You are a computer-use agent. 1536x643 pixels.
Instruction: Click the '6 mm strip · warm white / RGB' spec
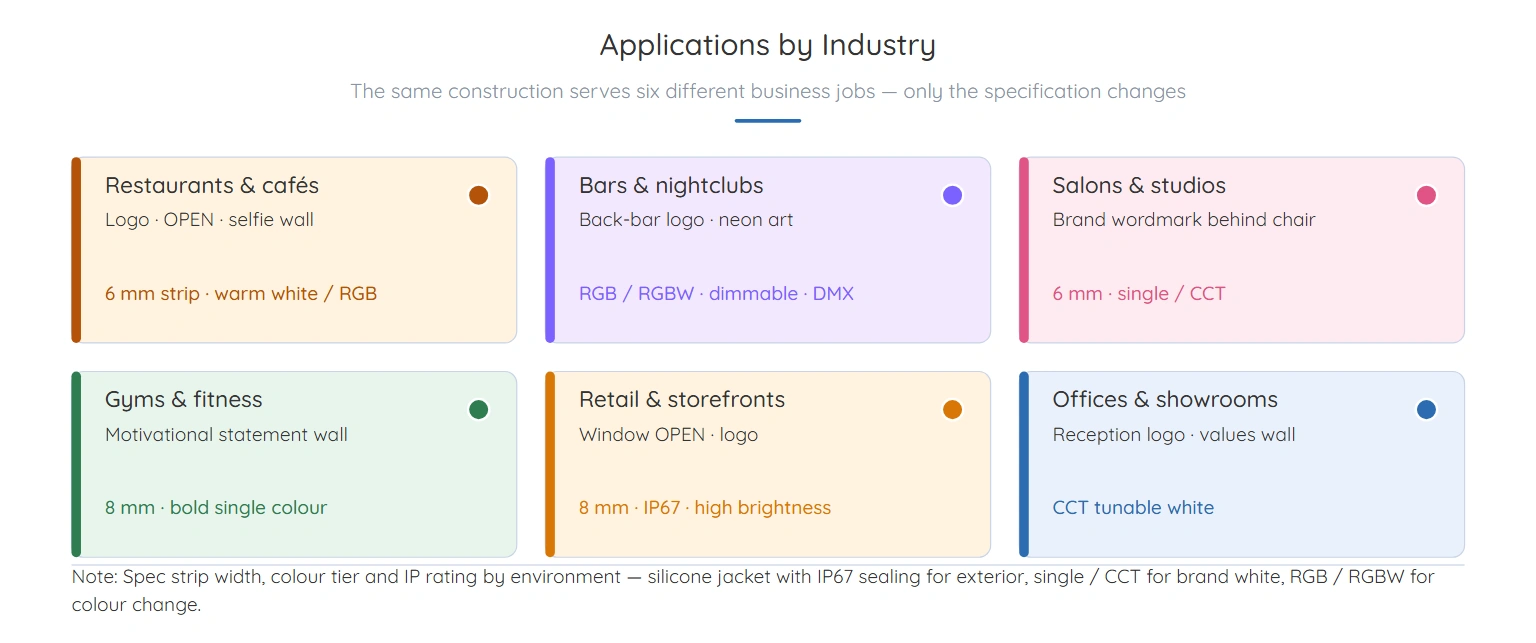pyautogui.click(x=241, y=294)
